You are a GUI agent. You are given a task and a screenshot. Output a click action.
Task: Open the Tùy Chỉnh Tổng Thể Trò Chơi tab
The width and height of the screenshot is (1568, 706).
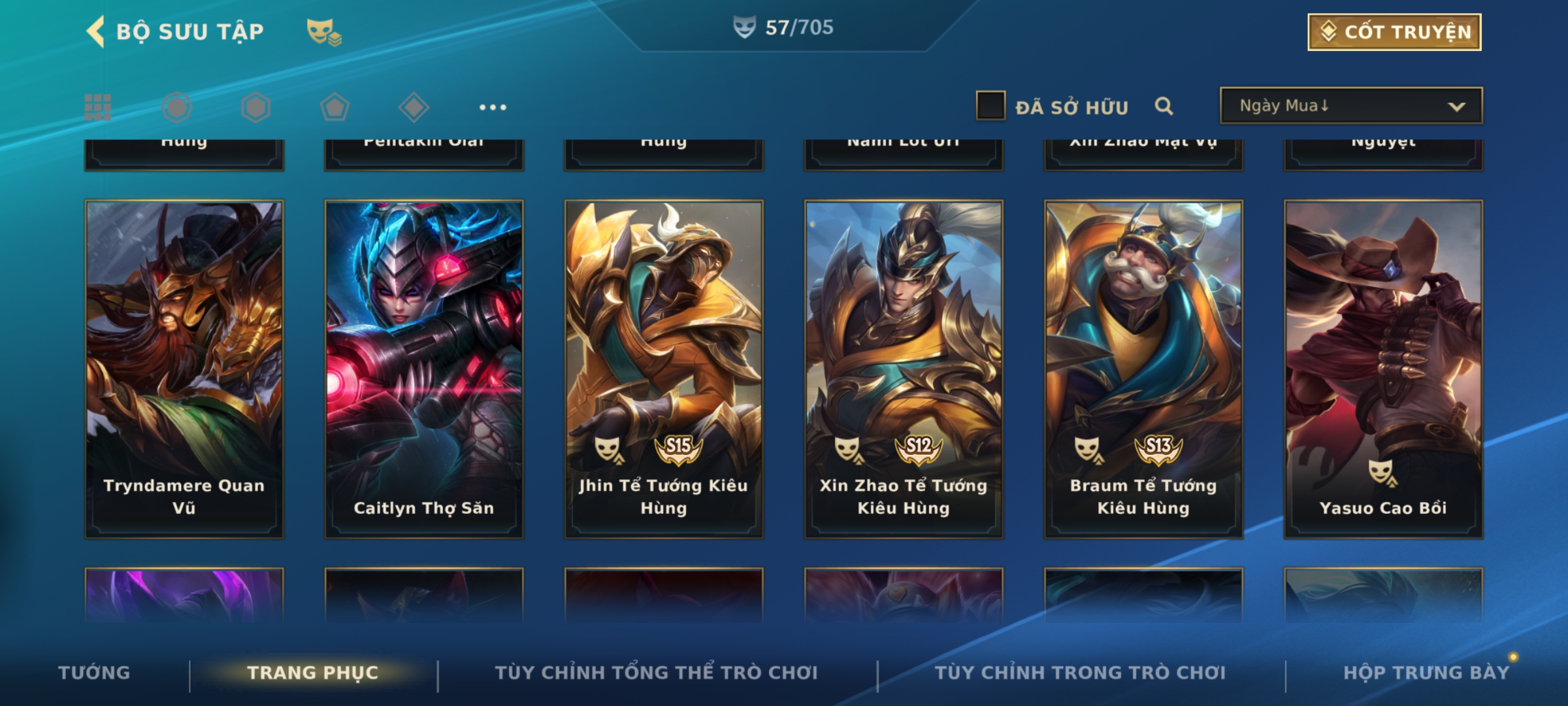pyautogui.click(x=656, y=672)
